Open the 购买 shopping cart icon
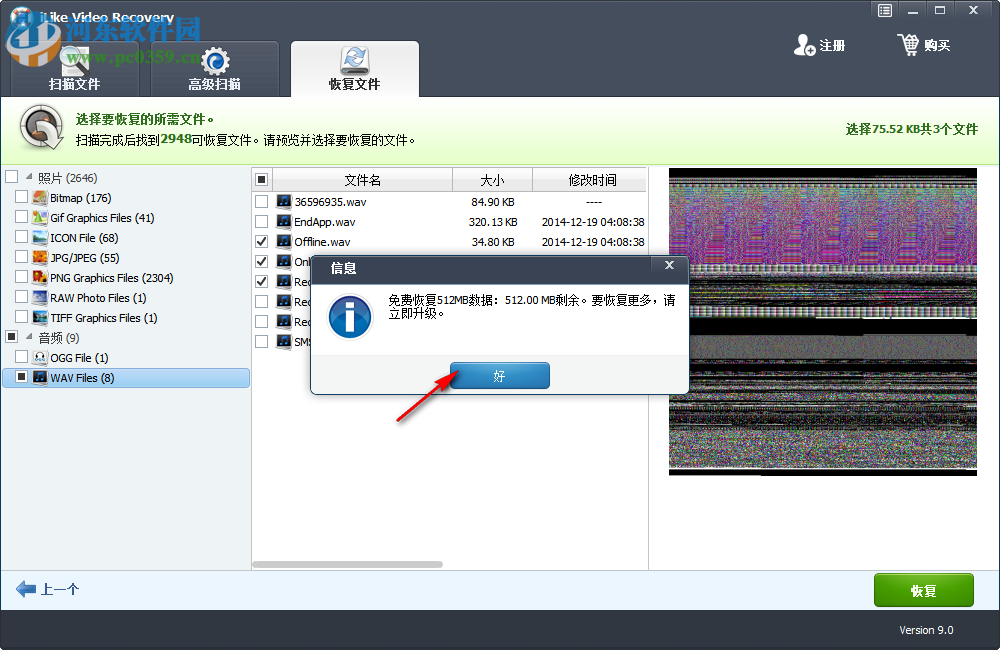 point(910,44)
